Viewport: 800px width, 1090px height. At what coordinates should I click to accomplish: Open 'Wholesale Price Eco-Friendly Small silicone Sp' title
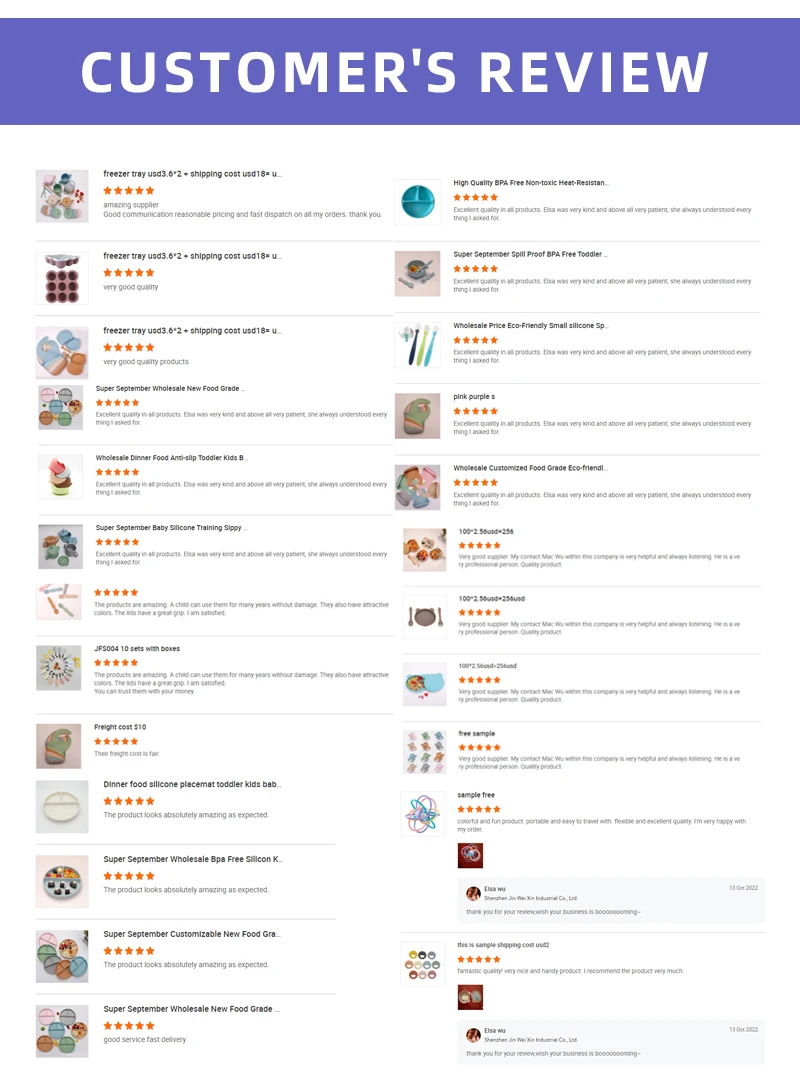531,325
